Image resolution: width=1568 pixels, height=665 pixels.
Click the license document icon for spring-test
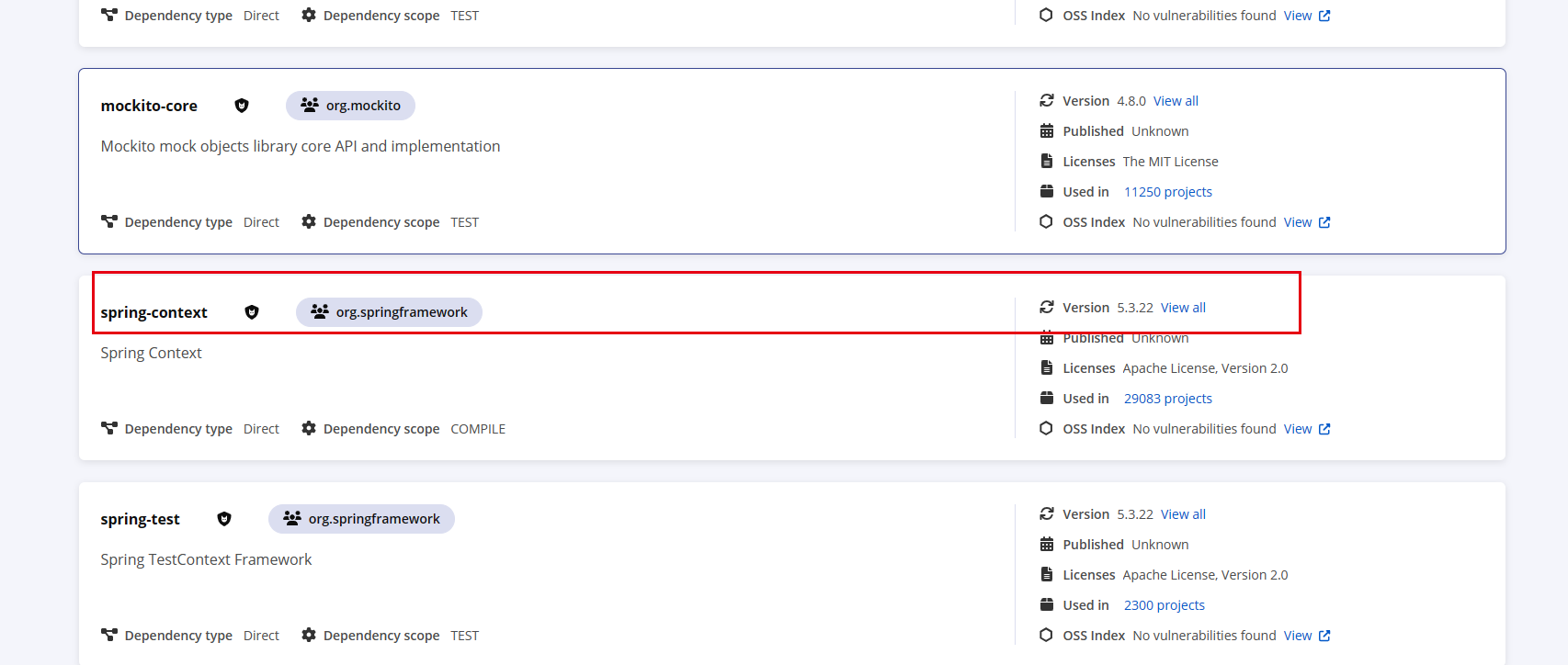[1046, 574]
